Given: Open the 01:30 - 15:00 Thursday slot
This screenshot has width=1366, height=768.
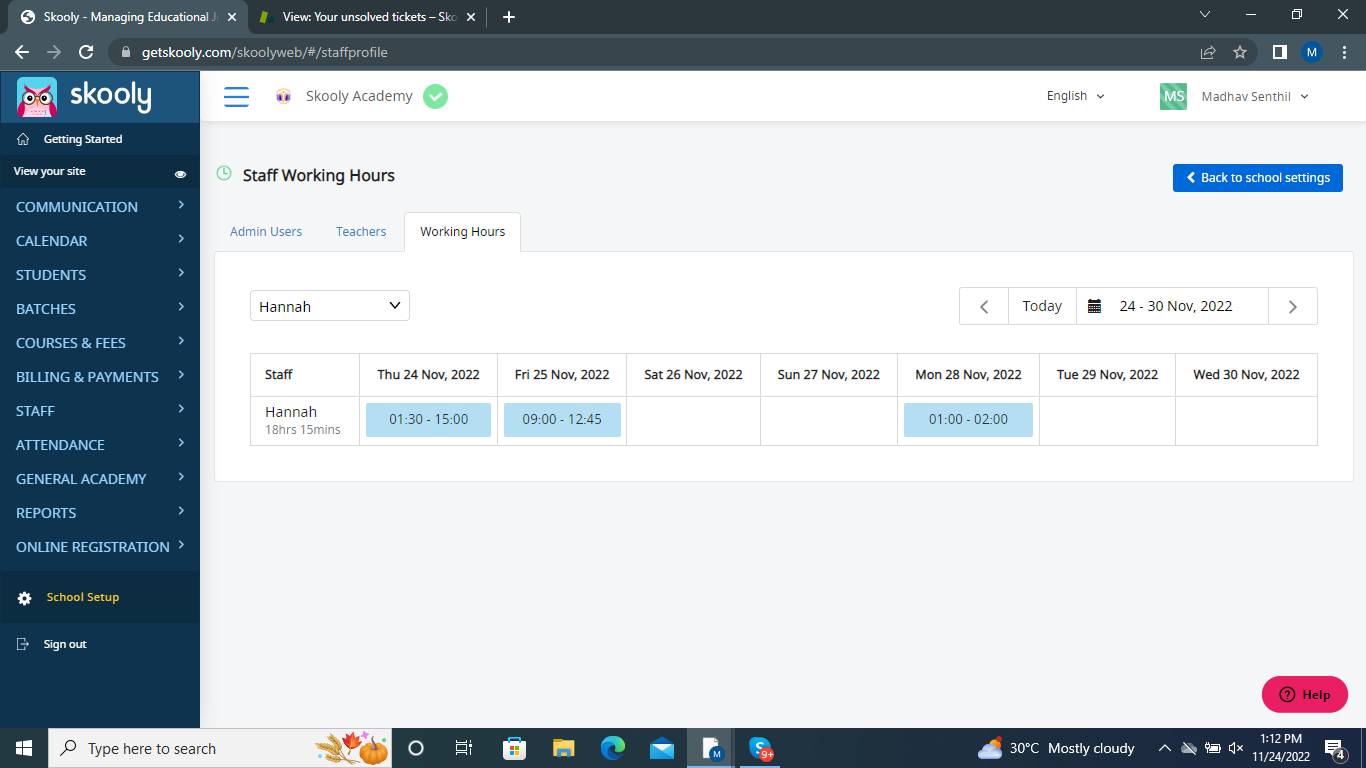Looking at the screenshot, I should tap(428, 420).
